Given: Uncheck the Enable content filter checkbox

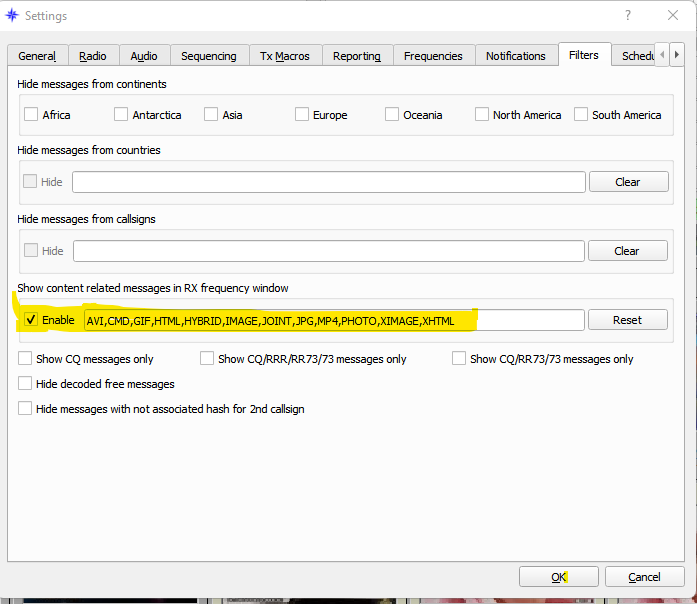Looking at the screenshot, I should pos(31,320).
